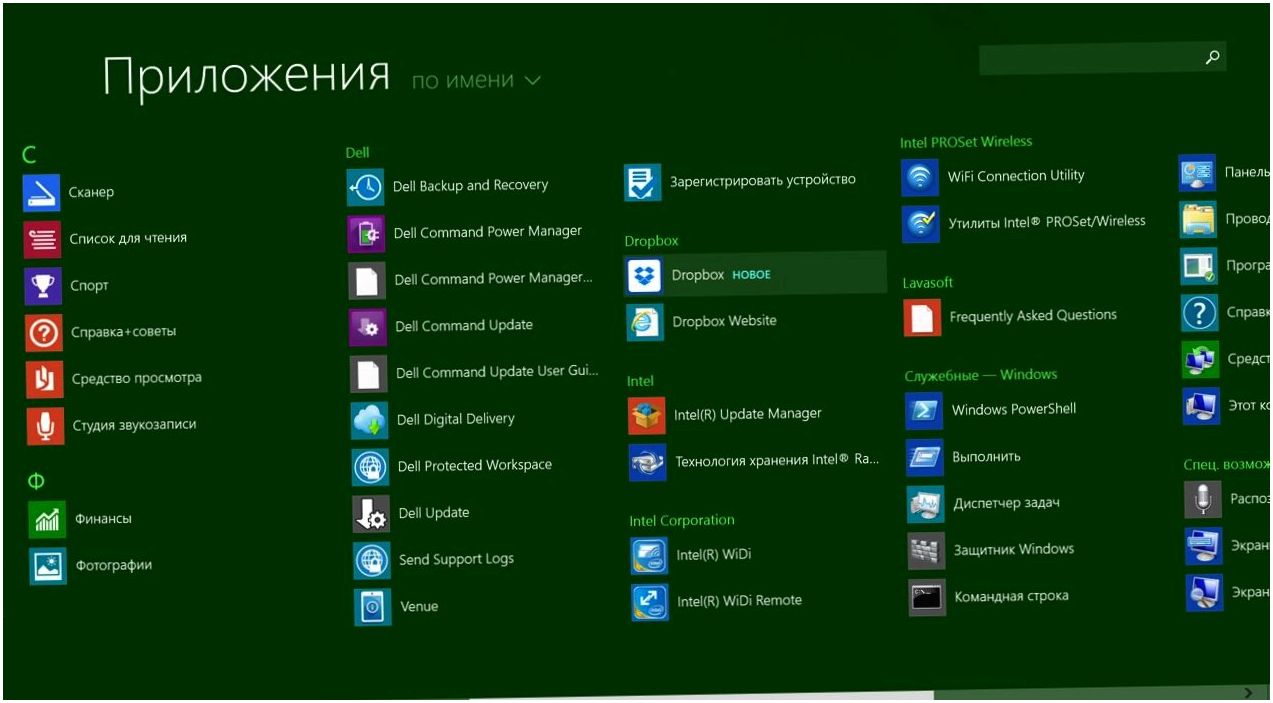Open the Frequently Asked Questions document icon

tap(922, 317)
